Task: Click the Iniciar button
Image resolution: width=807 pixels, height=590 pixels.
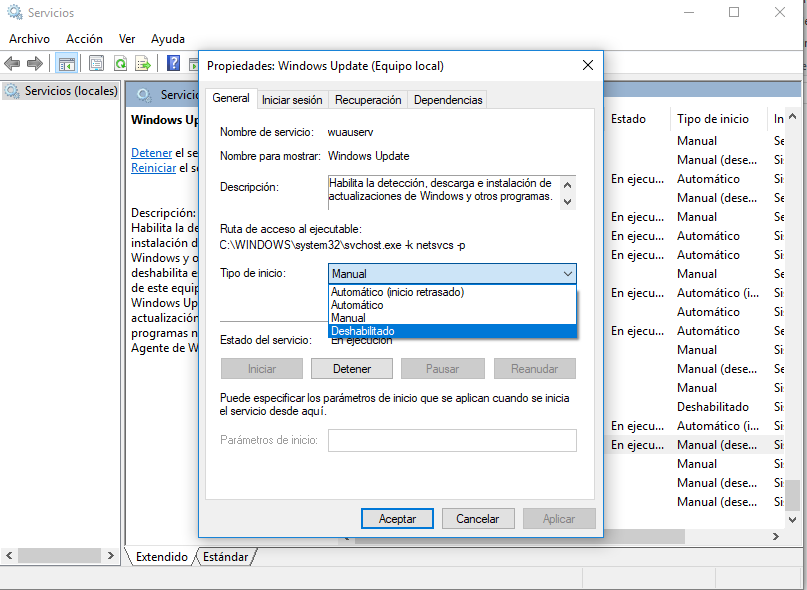Action: [x=262, y=369]
